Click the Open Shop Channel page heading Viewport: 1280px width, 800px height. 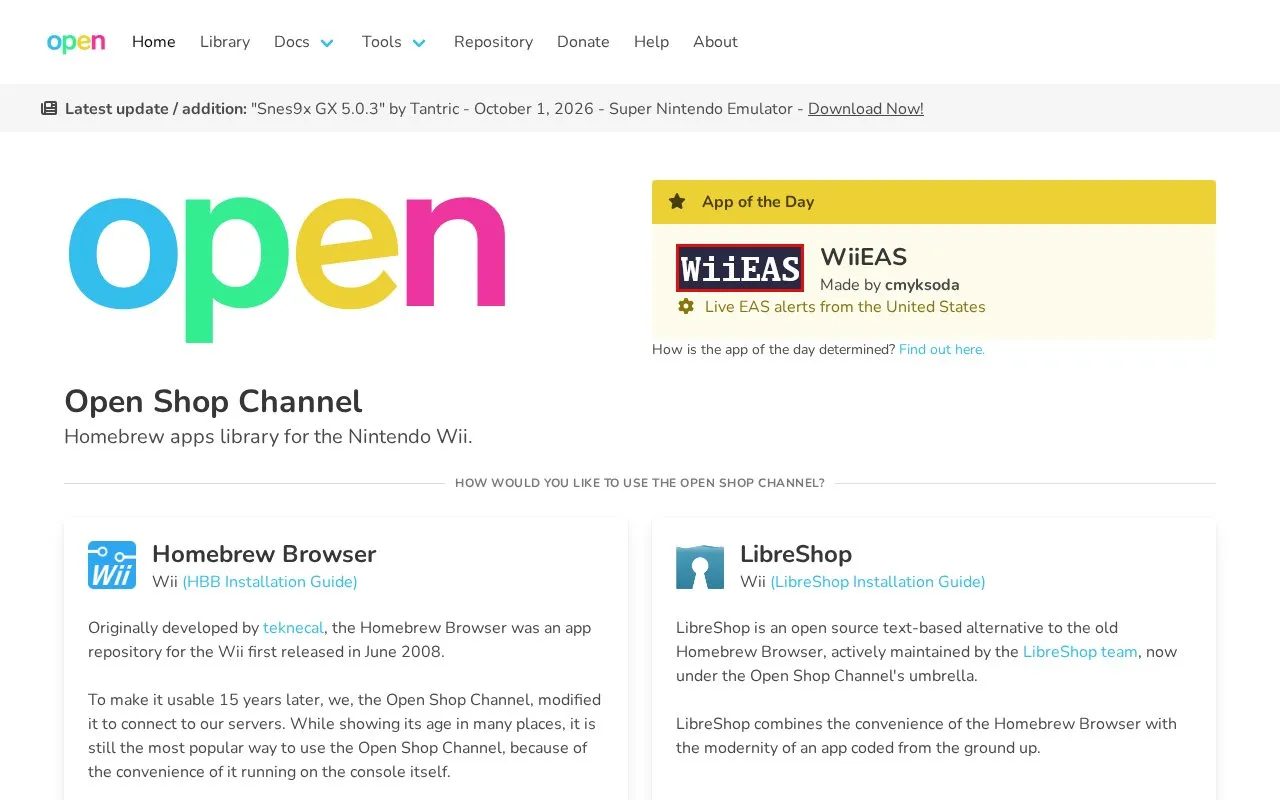[213, 401]
